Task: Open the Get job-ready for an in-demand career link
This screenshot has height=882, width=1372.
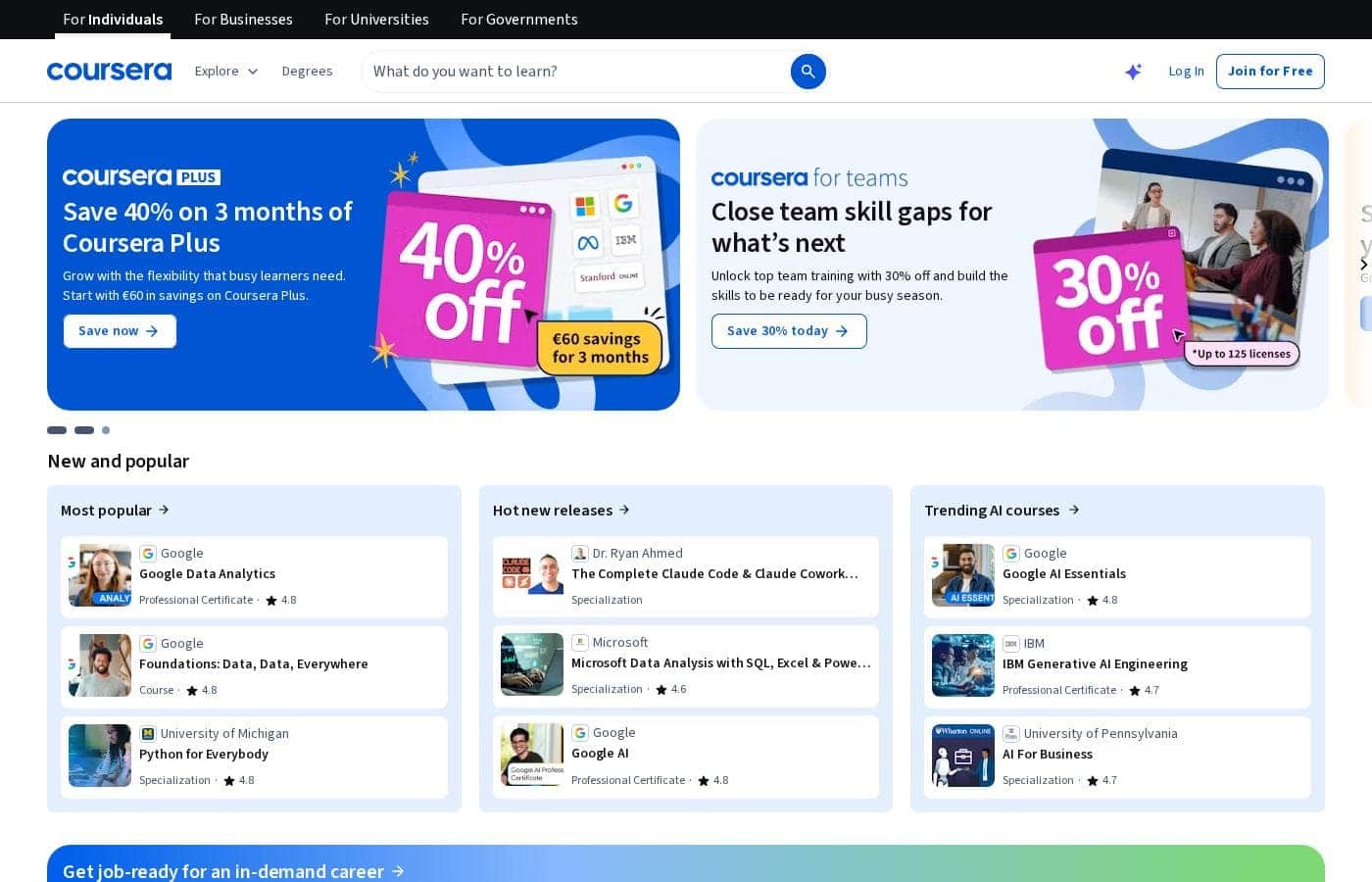Action: [x=233, y=871]
